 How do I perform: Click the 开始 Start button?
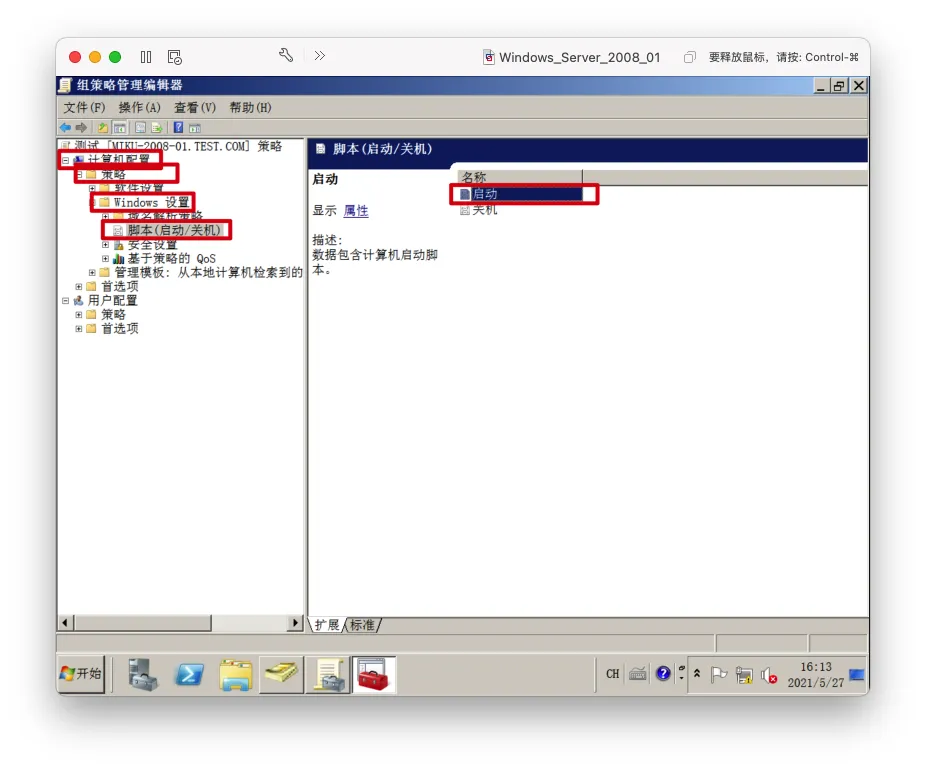tap(81, 673)
